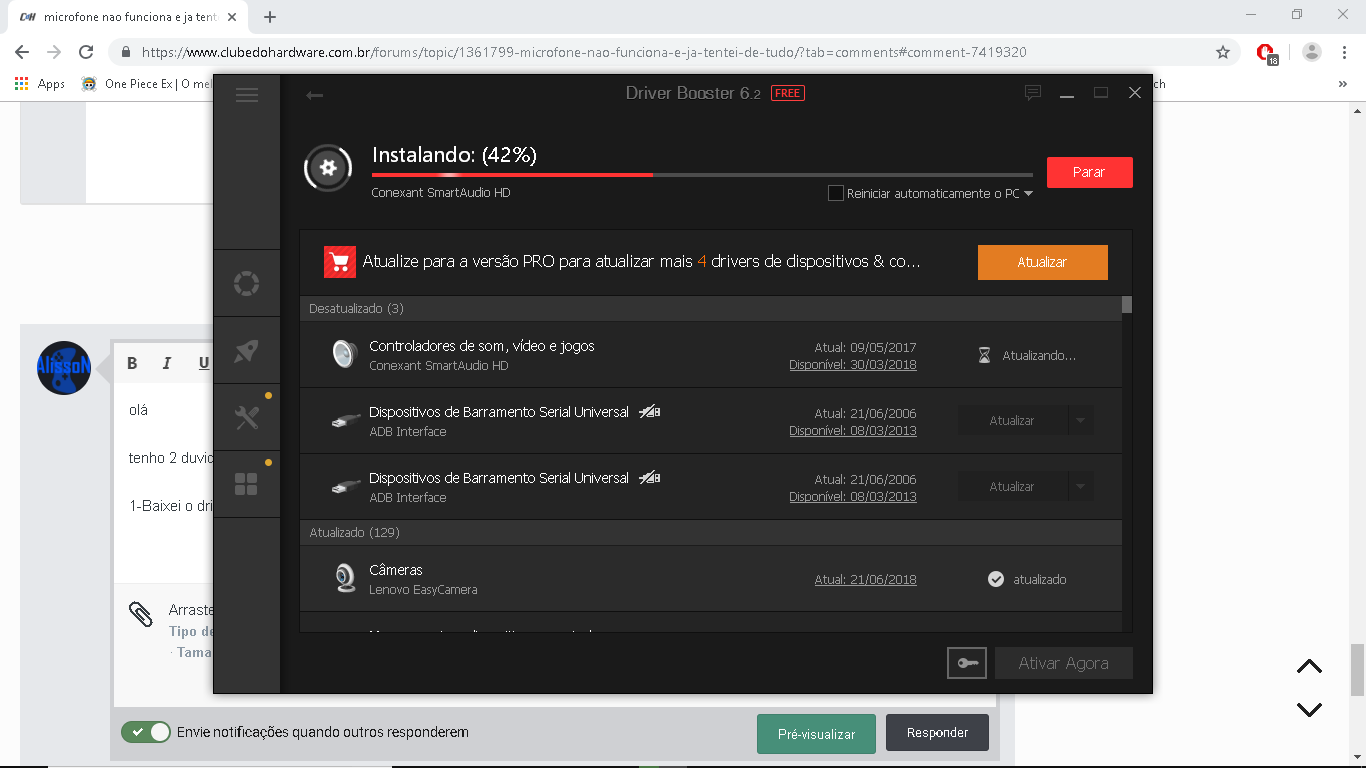
Task: Click the driver list scrollbar thumb
Action: 1127,304
